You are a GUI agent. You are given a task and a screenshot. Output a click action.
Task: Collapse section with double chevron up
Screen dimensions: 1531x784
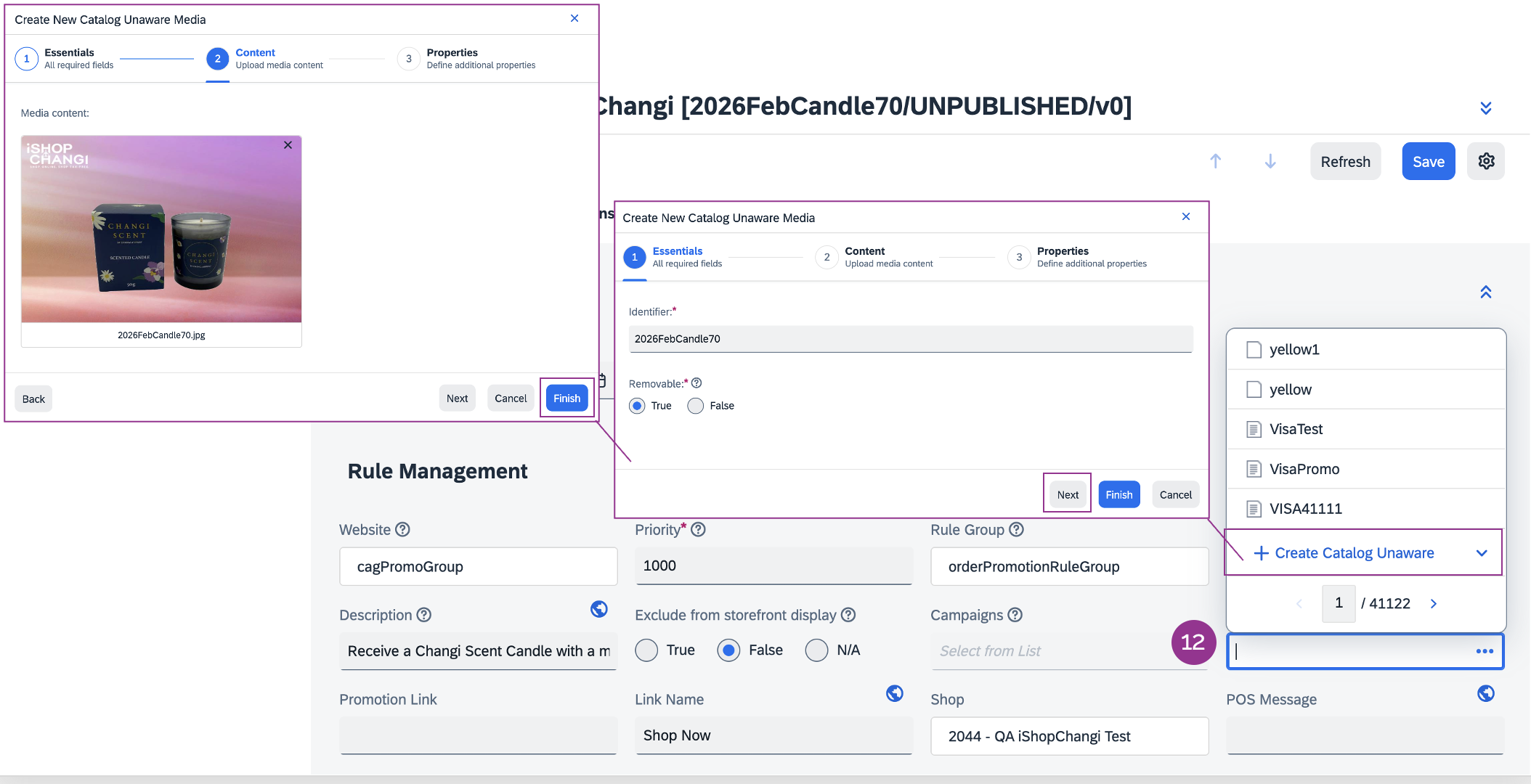pyautogui.click(x=1486, y=292)
